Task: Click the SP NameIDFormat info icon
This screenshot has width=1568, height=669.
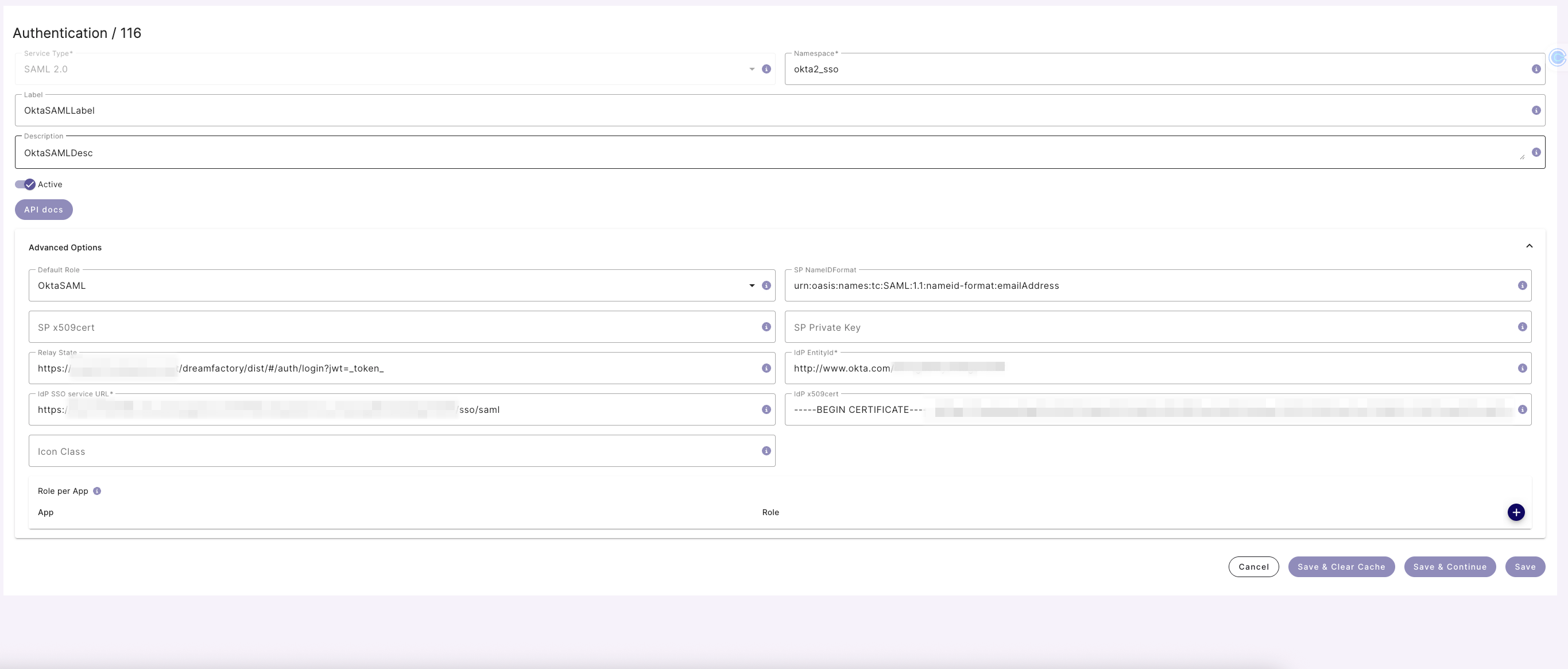Action: (x=1522, y=285)
